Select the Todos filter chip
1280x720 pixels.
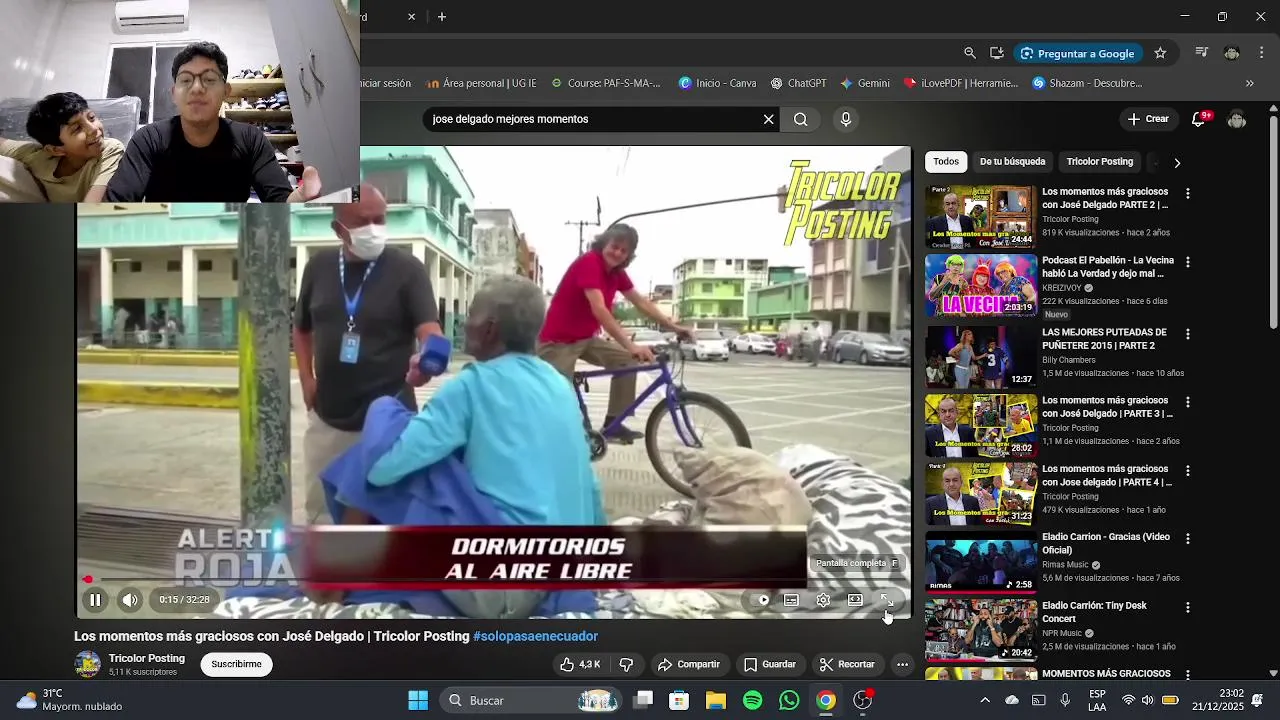(x=946, y=162)
